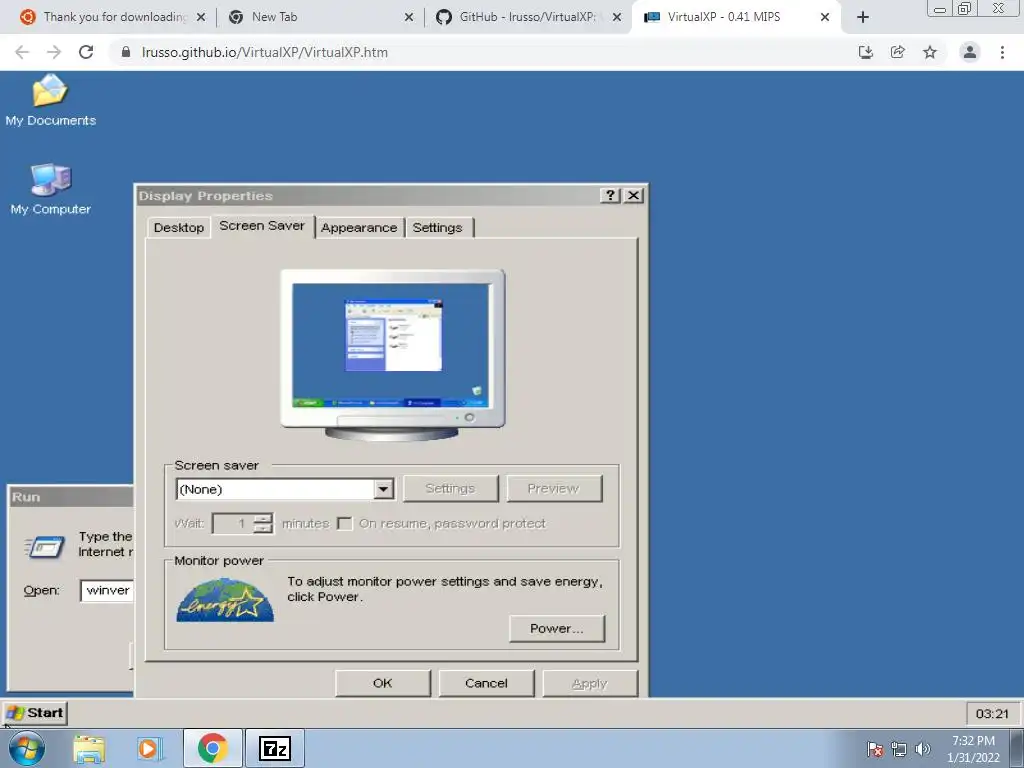Confirm with the OK button
The width and height of the screenshot is (1024, 768).
tap(383, 683)
